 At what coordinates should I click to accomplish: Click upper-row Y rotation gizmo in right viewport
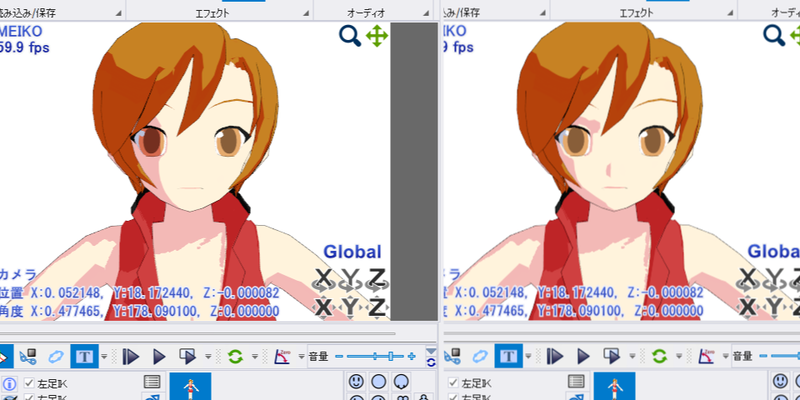click(x=774, y=280)
